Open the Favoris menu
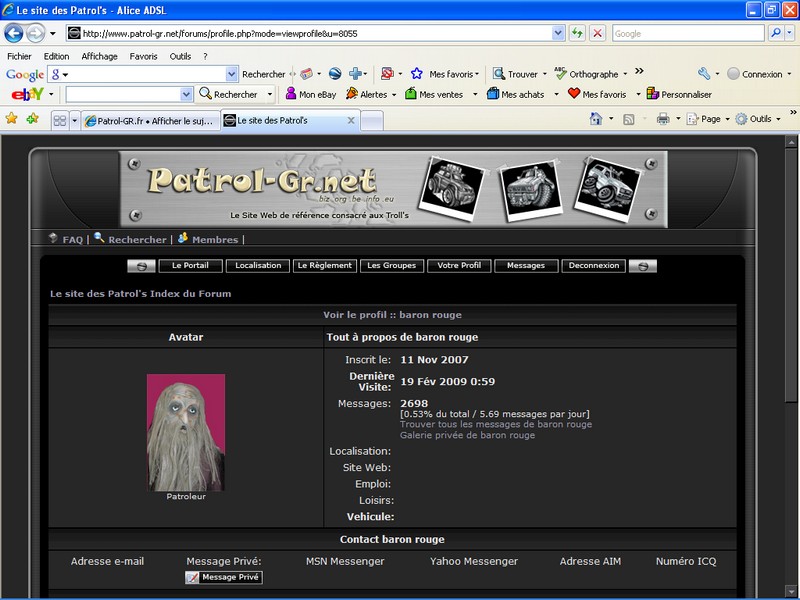Image resolution: width=800 pixels, height=600 pixels. pos(143,56)
